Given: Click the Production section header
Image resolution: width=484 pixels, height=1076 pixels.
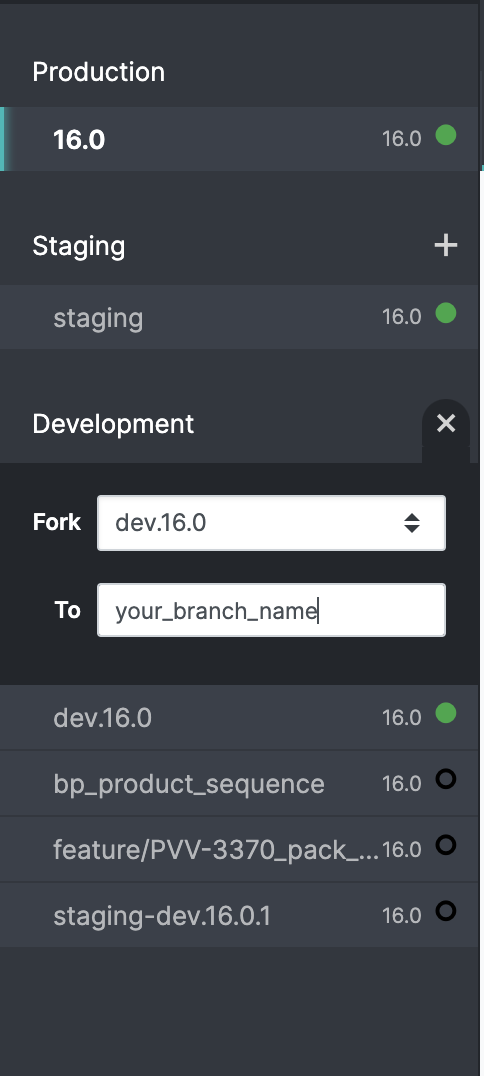Looking at the screenshot, I should [99, 71].
